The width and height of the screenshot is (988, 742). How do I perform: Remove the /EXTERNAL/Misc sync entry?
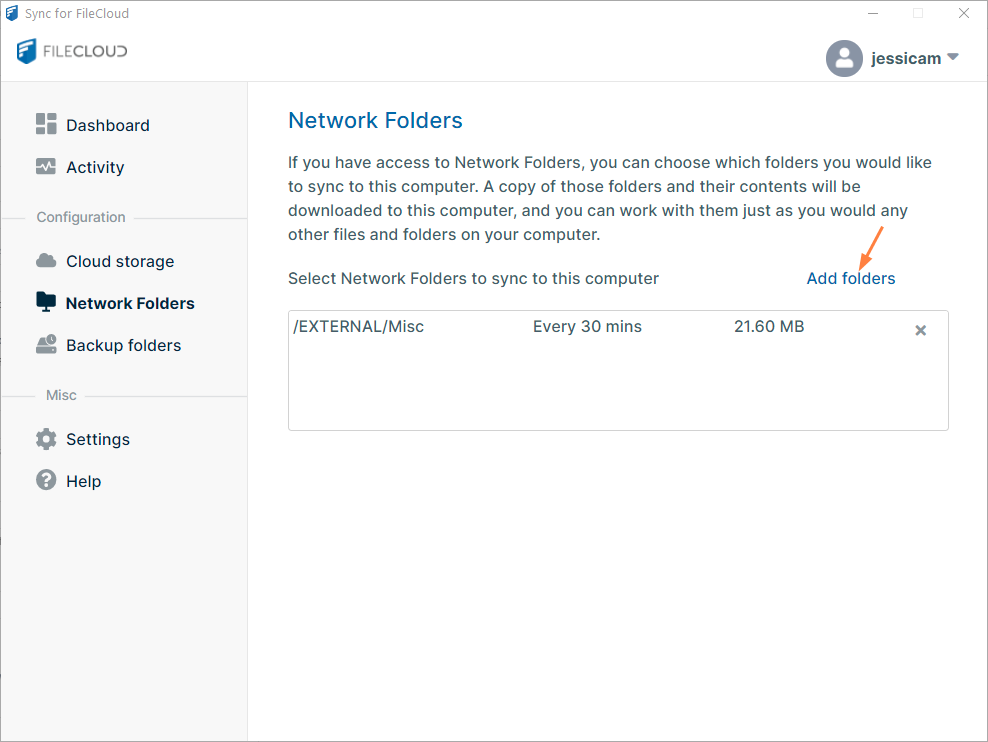tap(920, 330)
